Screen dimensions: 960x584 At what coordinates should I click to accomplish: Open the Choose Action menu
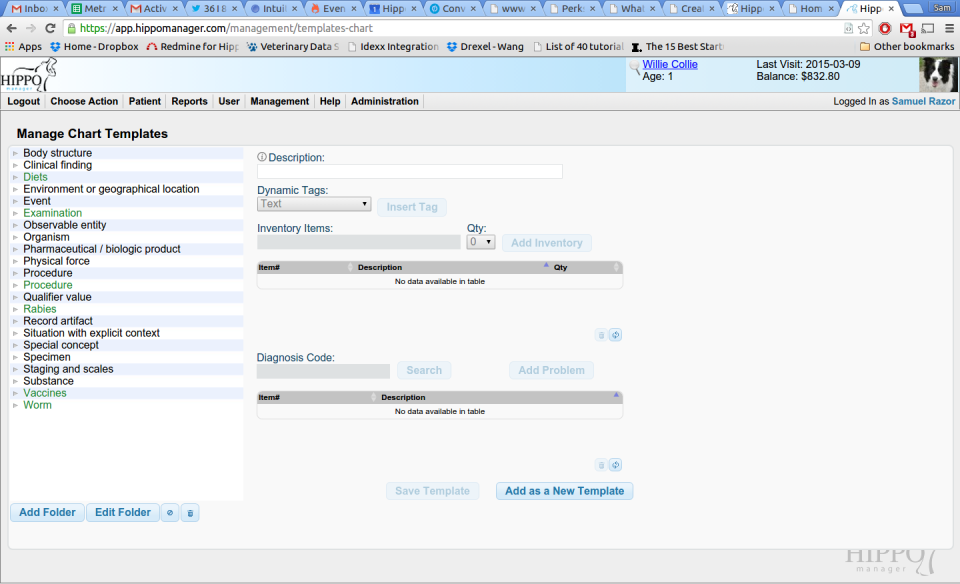tap(84, 102)
